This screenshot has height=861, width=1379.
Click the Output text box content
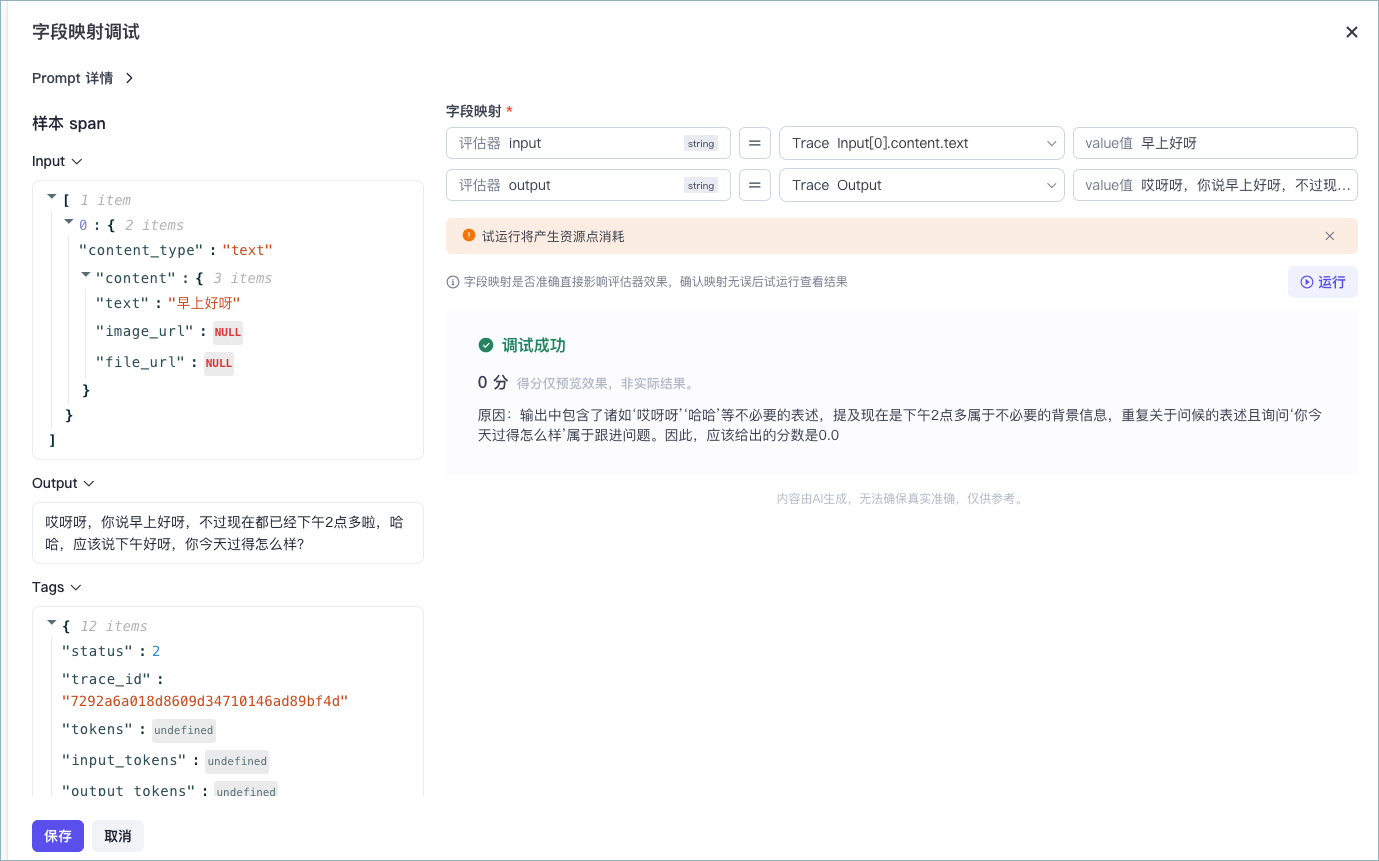[228, 533]
